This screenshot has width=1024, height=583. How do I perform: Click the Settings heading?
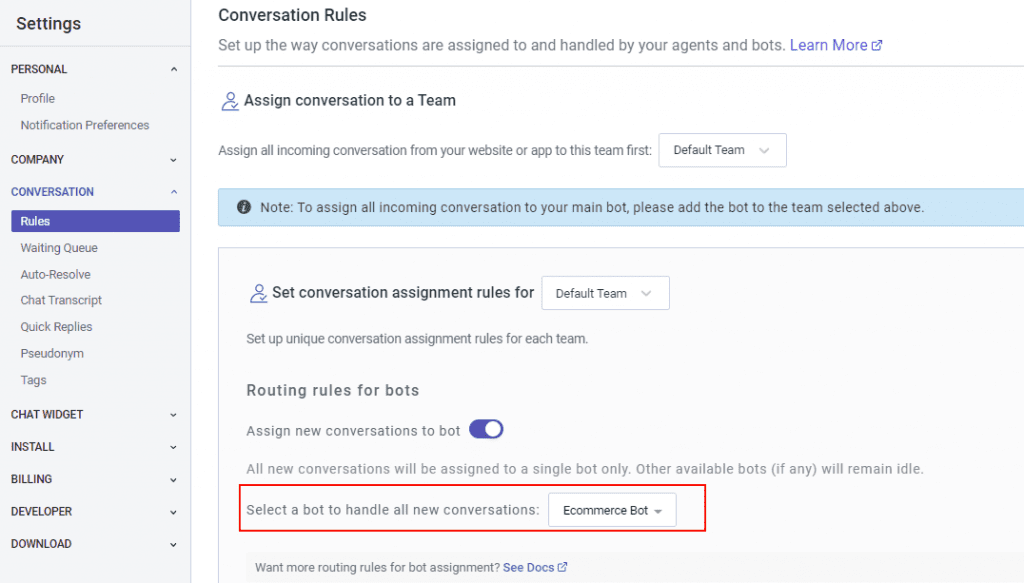click(48, 24)
